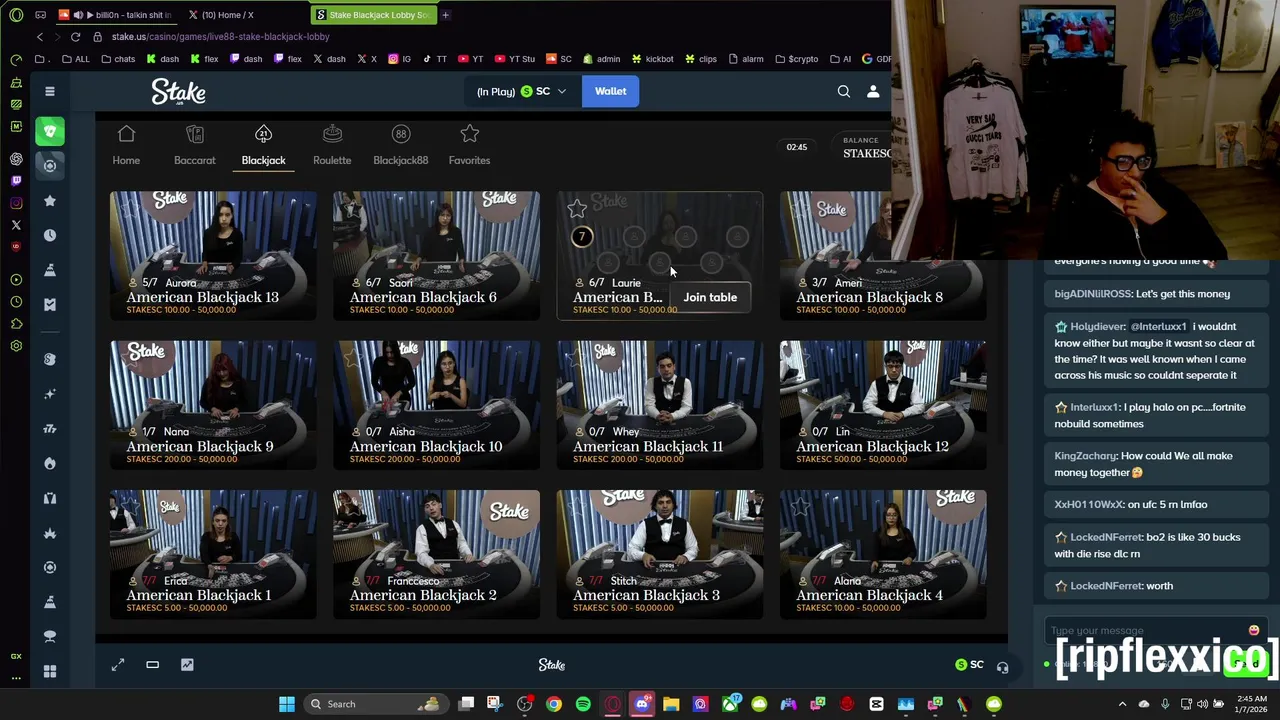Click the Join table button

[x=710, y=297]
